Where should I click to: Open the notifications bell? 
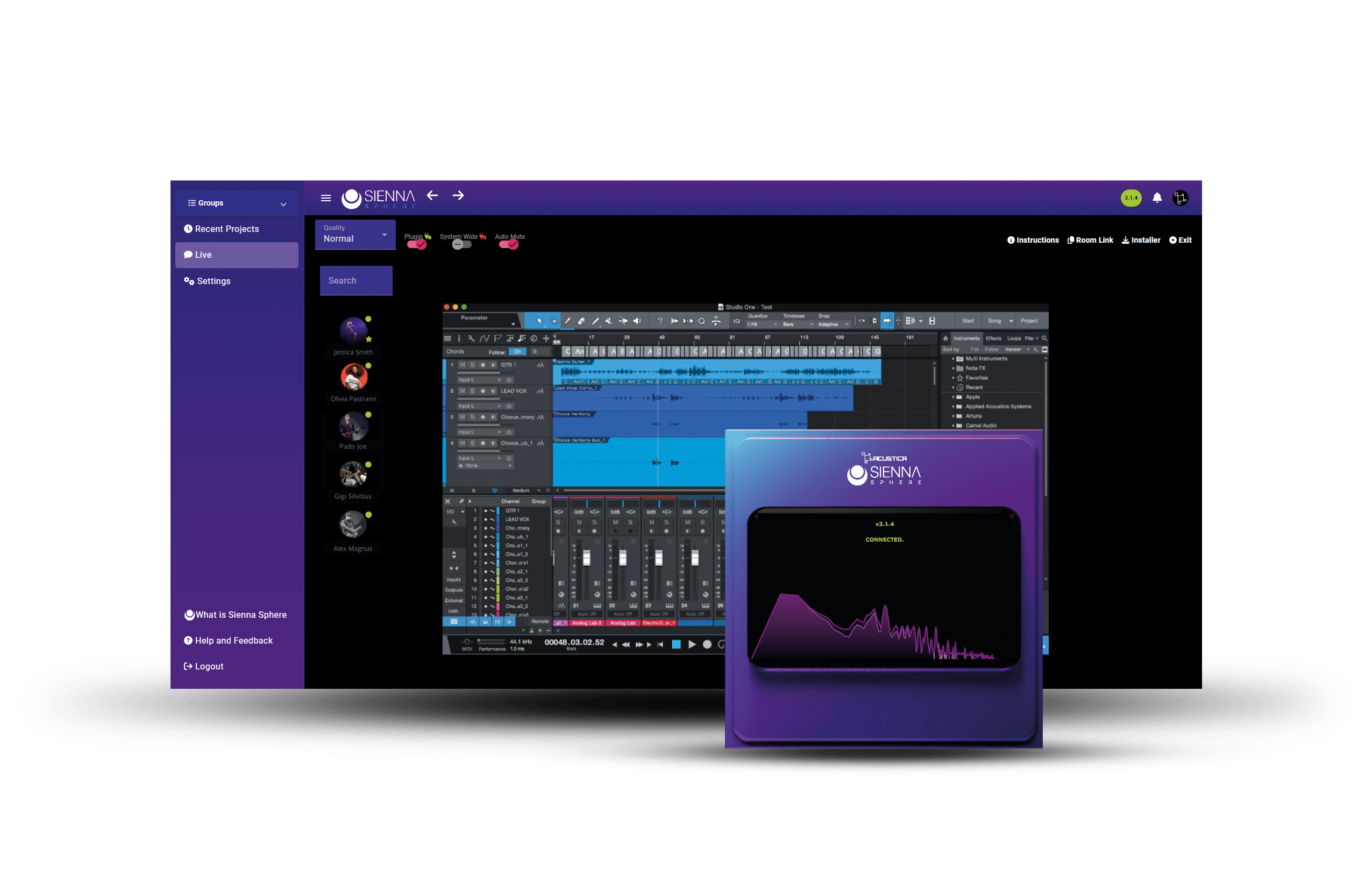coord(1157,198)
